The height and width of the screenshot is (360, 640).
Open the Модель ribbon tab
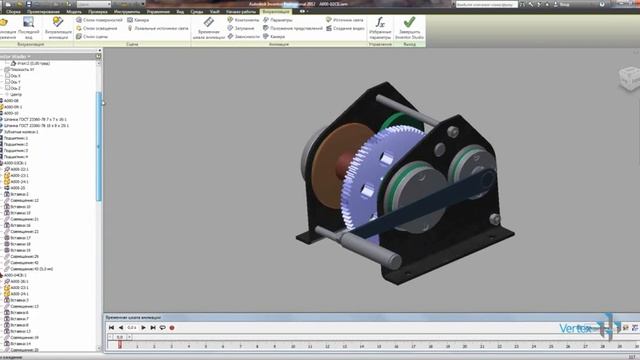pyautogui.click(x=74, y=12)
